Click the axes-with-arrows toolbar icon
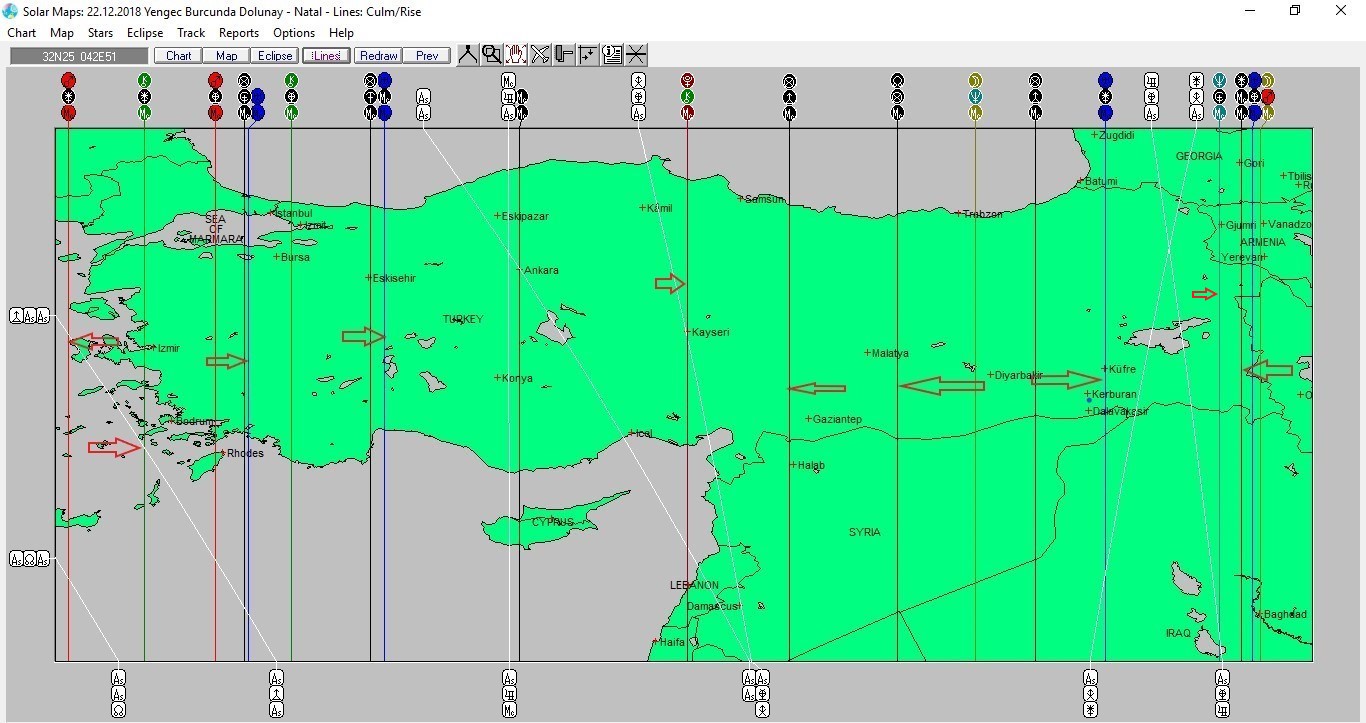This screenshot has width=1366, height=723. (x=588, y=55)
